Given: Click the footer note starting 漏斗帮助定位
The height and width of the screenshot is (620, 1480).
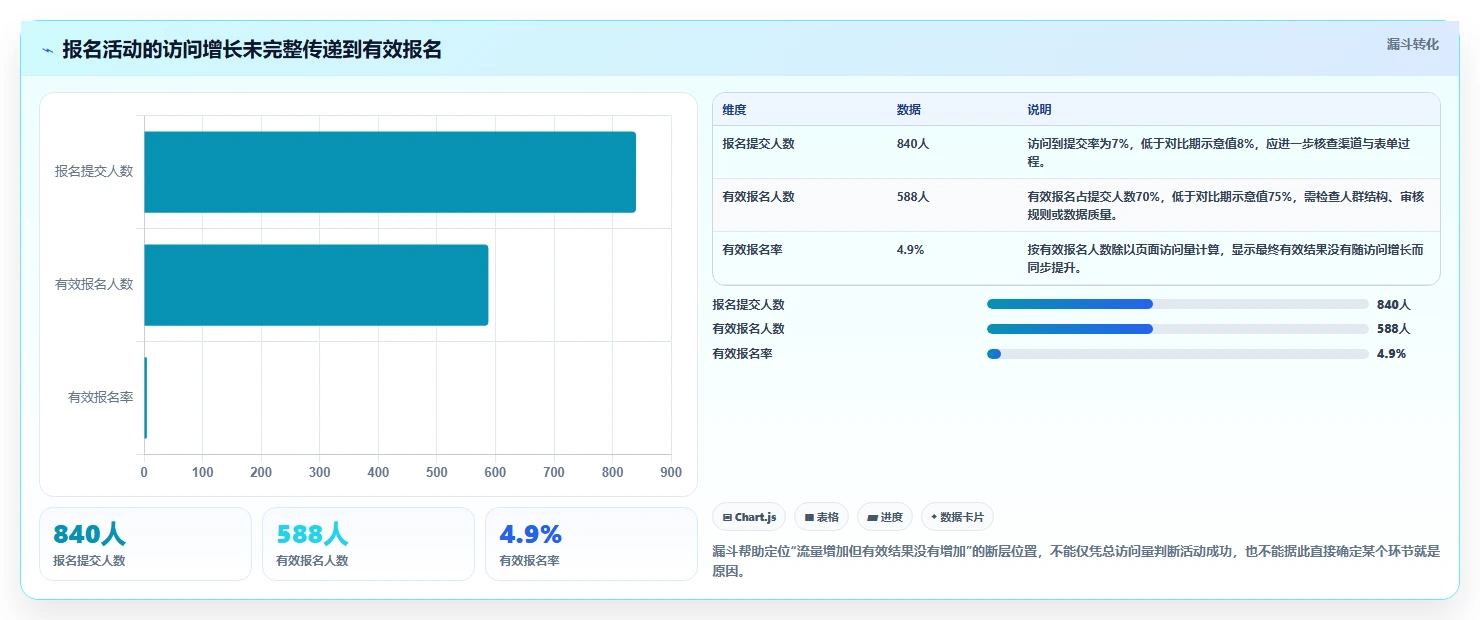Looking at the screenshot, I should (x=1076, y=563).
